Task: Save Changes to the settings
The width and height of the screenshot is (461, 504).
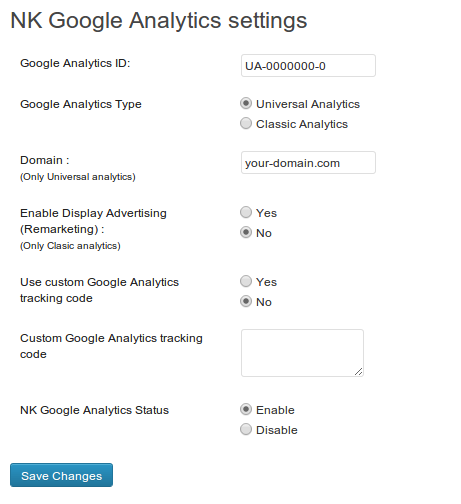Action: [61, 475]
